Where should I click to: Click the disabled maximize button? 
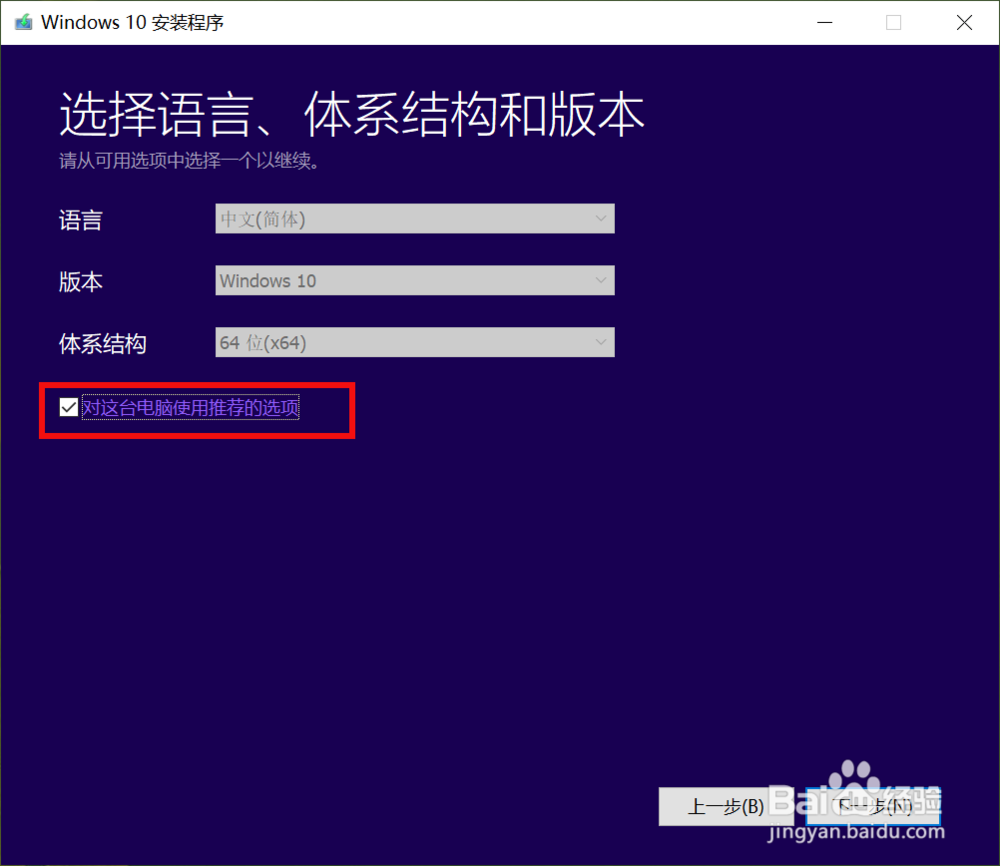pos(893,22)
